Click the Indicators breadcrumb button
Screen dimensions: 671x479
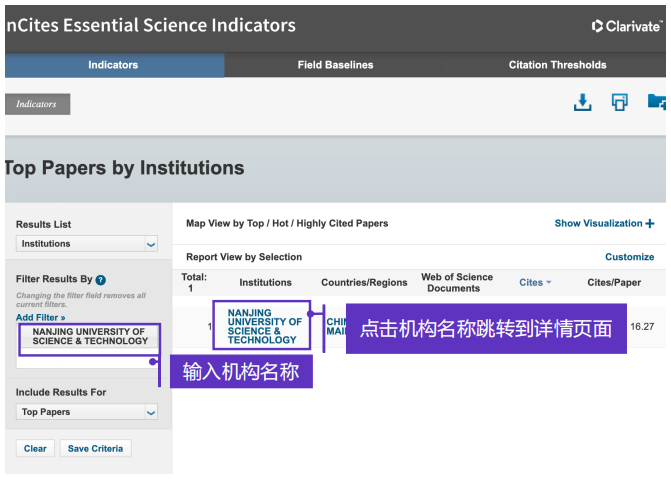tap(37, 104)
